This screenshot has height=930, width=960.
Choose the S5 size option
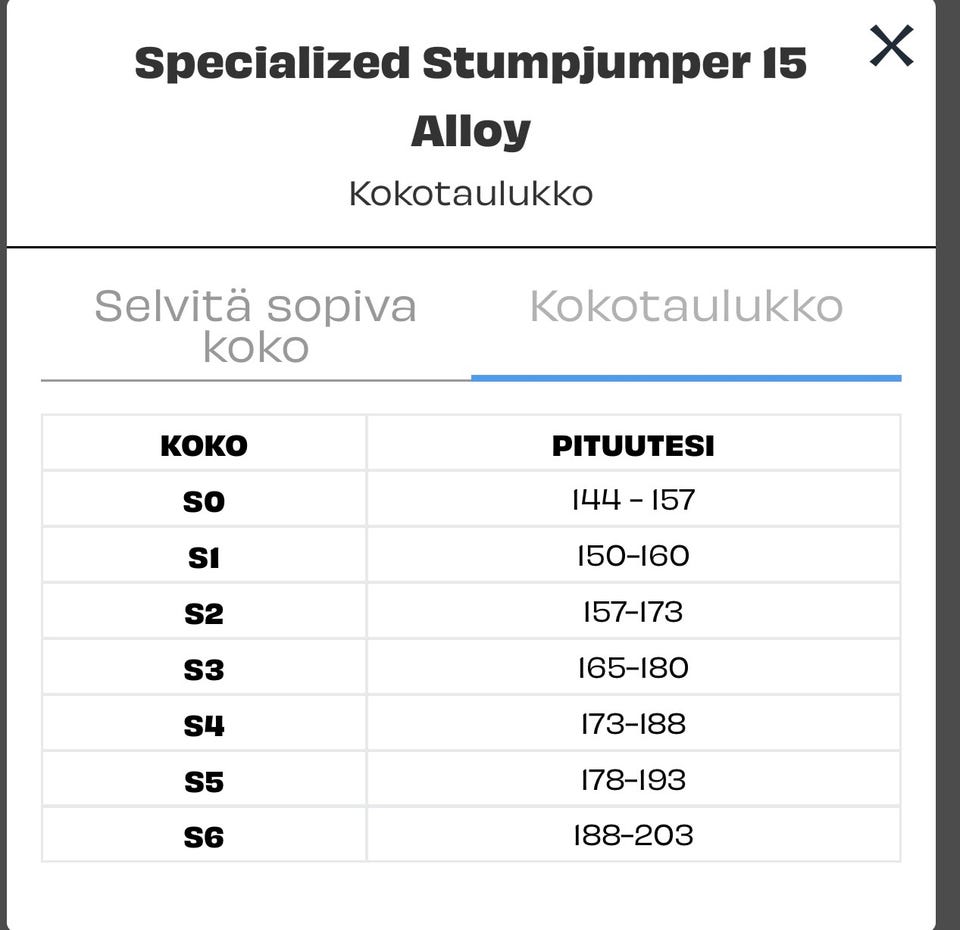(204, 779)
